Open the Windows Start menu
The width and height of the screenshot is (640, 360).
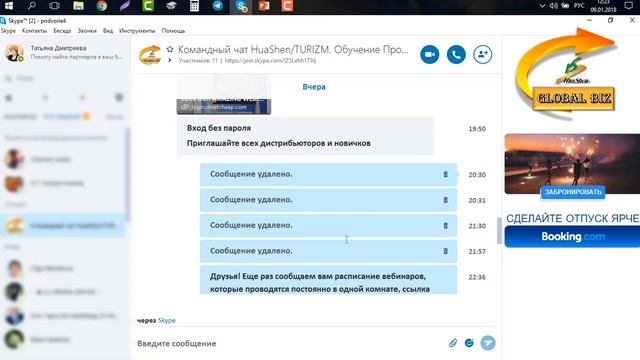point(8,6)
